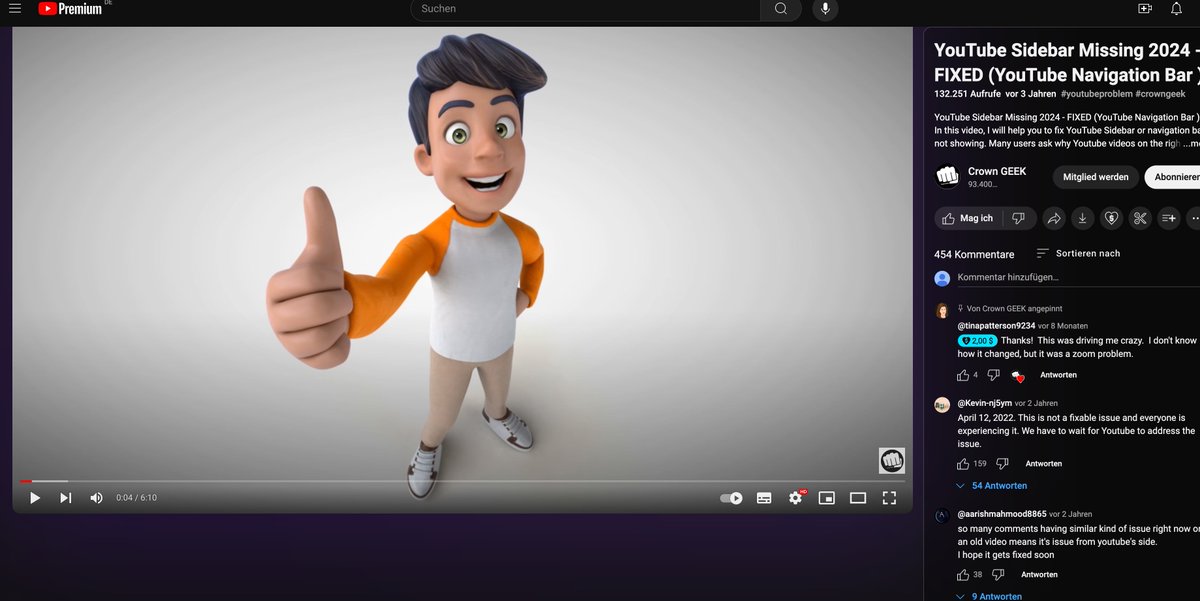Open @Kevin-nj5ym profile name
Screen dimensions: 1200x601
[x=984, y=403]
